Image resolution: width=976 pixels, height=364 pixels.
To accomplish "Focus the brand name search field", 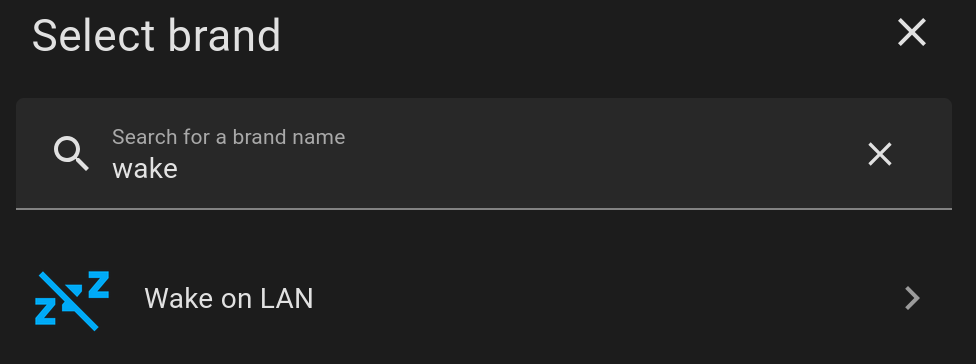I will 484,154.
